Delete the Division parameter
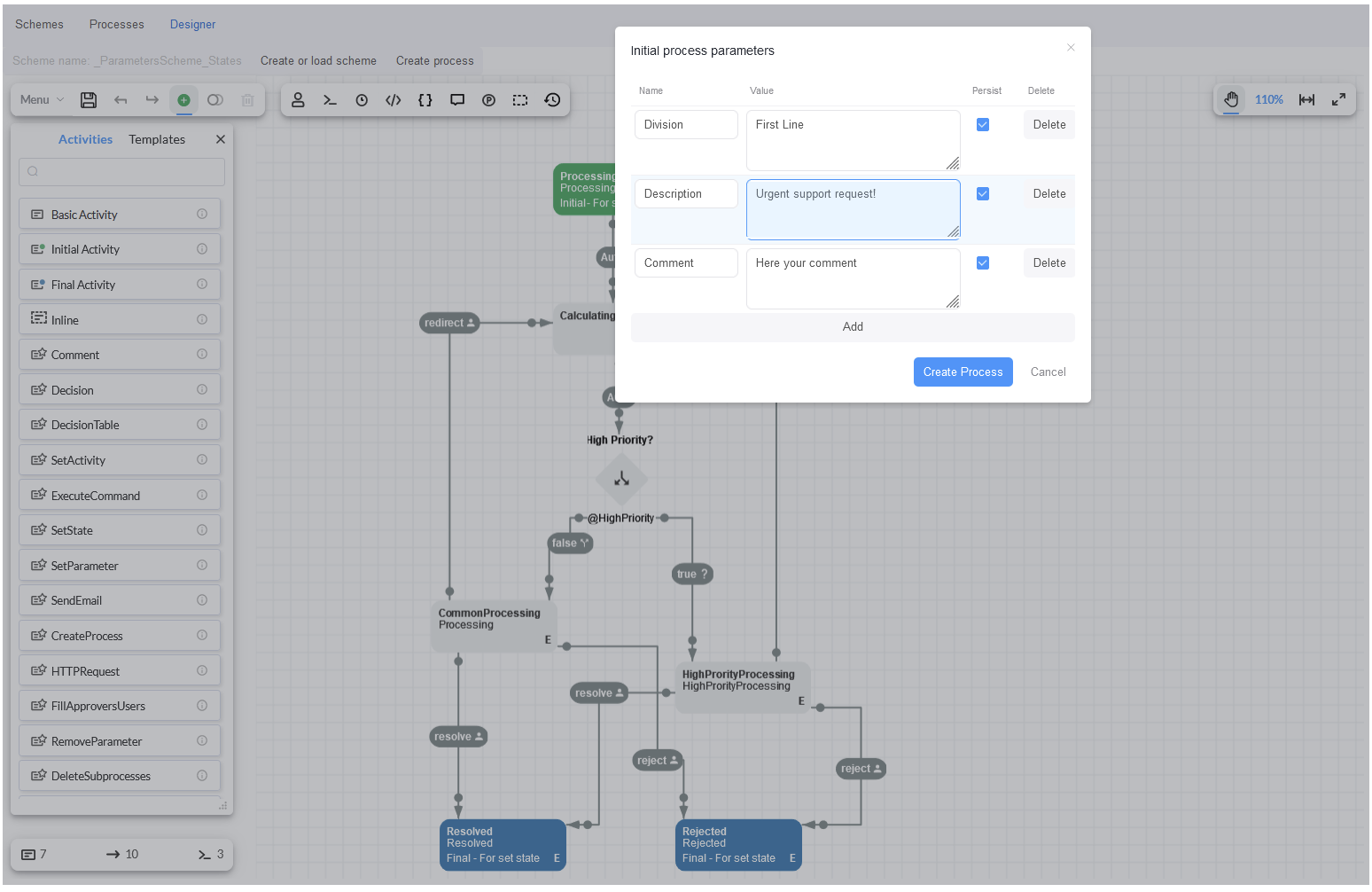This screenshot has width=1372, height=892. [1049, 125]
